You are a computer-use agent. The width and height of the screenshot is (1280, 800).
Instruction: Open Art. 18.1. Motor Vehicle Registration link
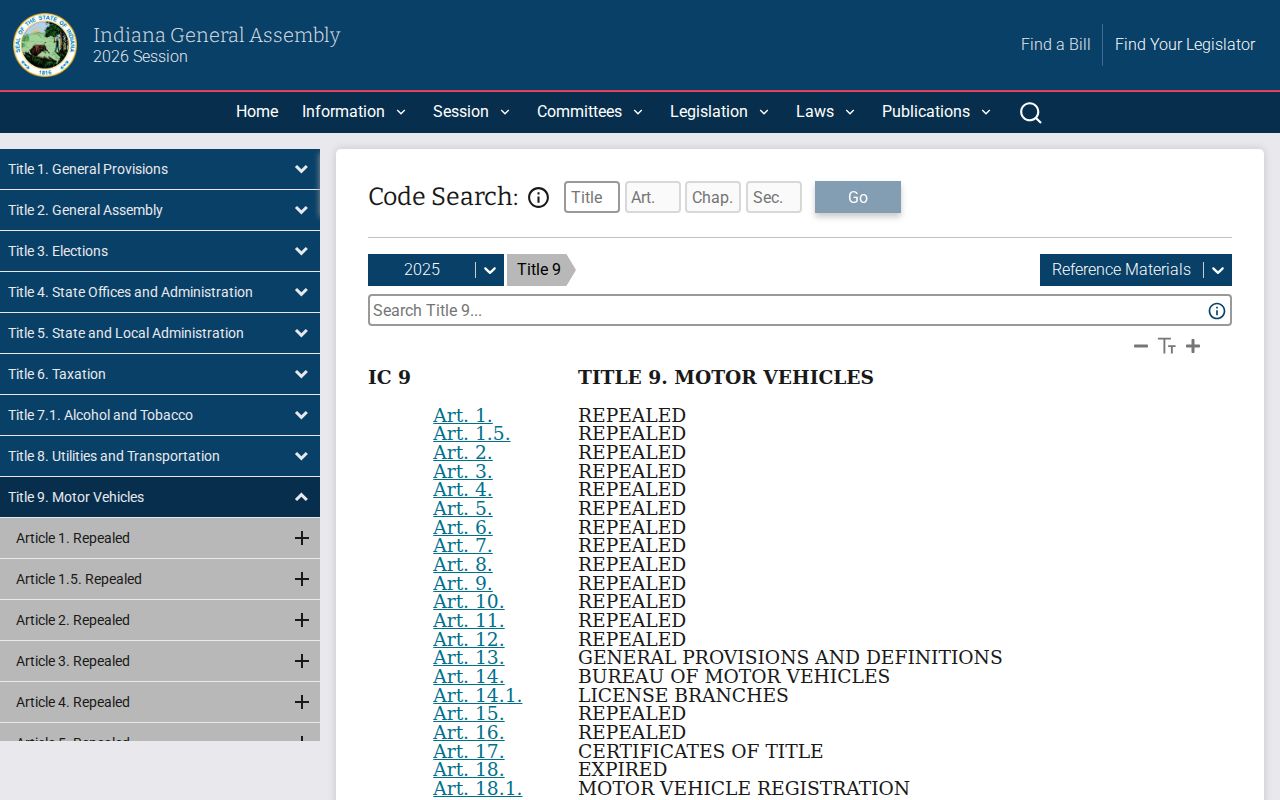pyautogui.click(x=478, y=789)
